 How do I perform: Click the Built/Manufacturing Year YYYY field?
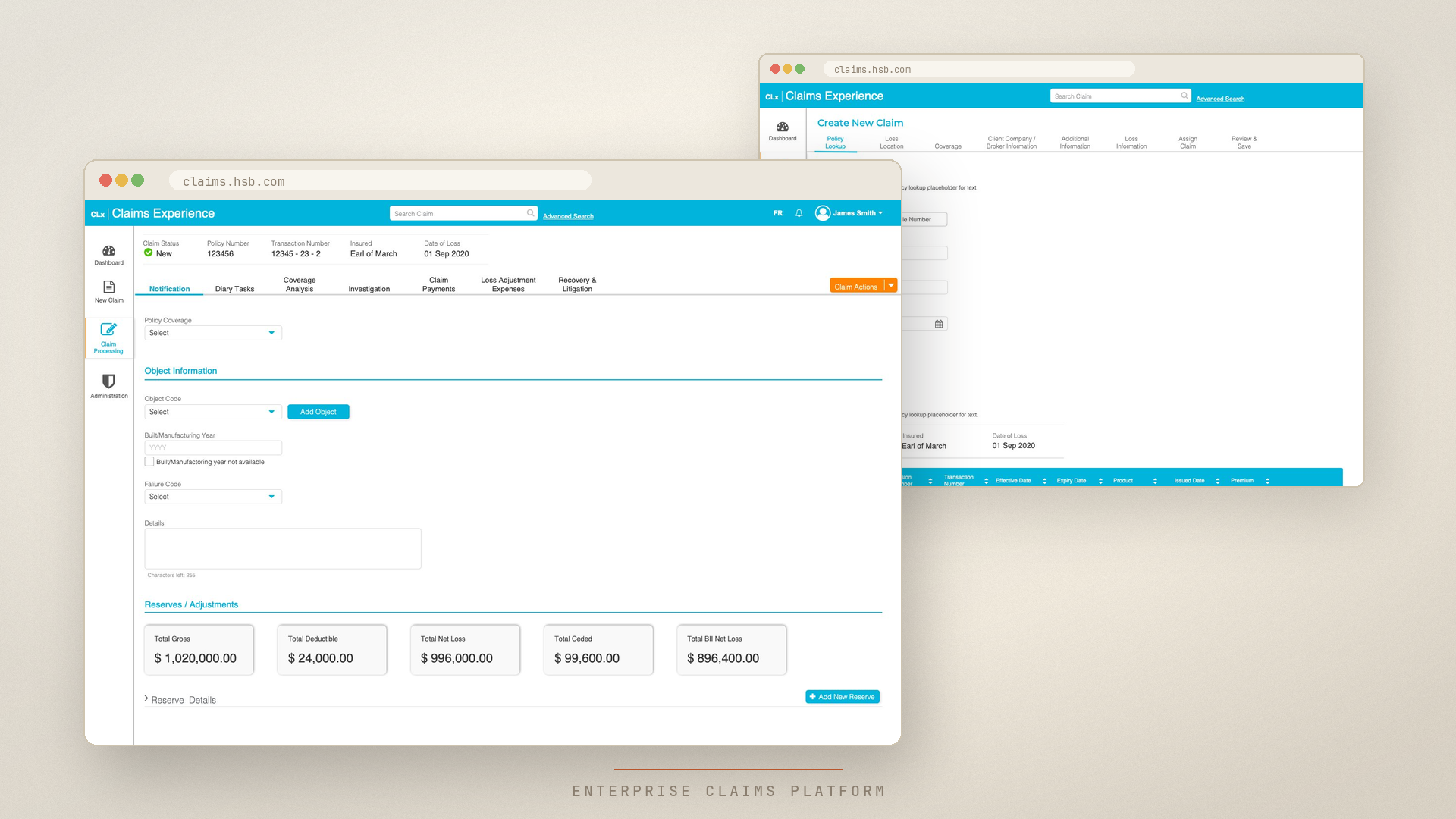coord(213,447)
